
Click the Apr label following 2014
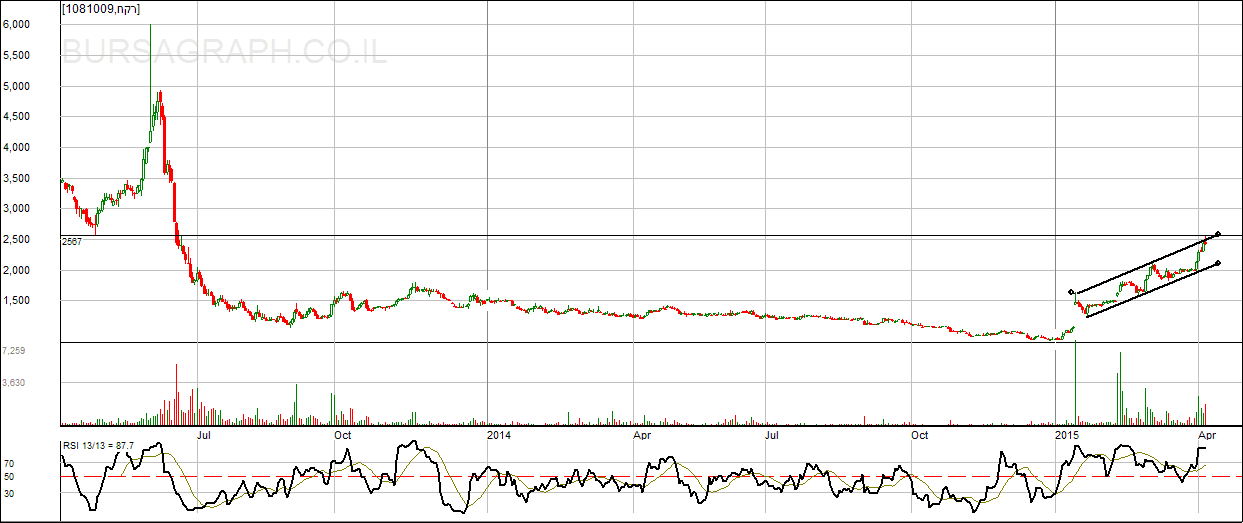click(x=643, y=435)
